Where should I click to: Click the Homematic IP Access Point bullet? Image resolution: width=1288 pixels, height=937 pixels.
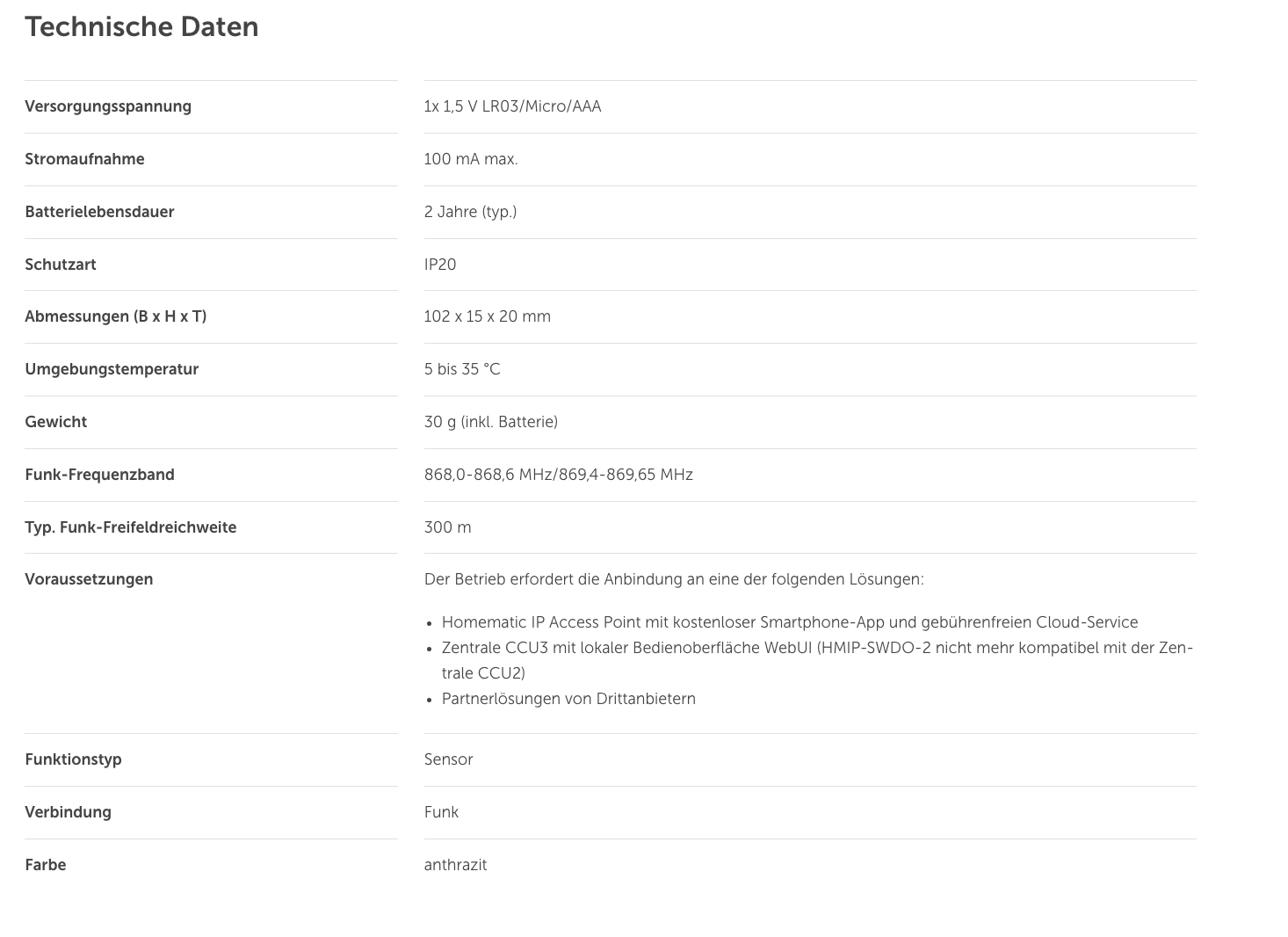[790, 622]
